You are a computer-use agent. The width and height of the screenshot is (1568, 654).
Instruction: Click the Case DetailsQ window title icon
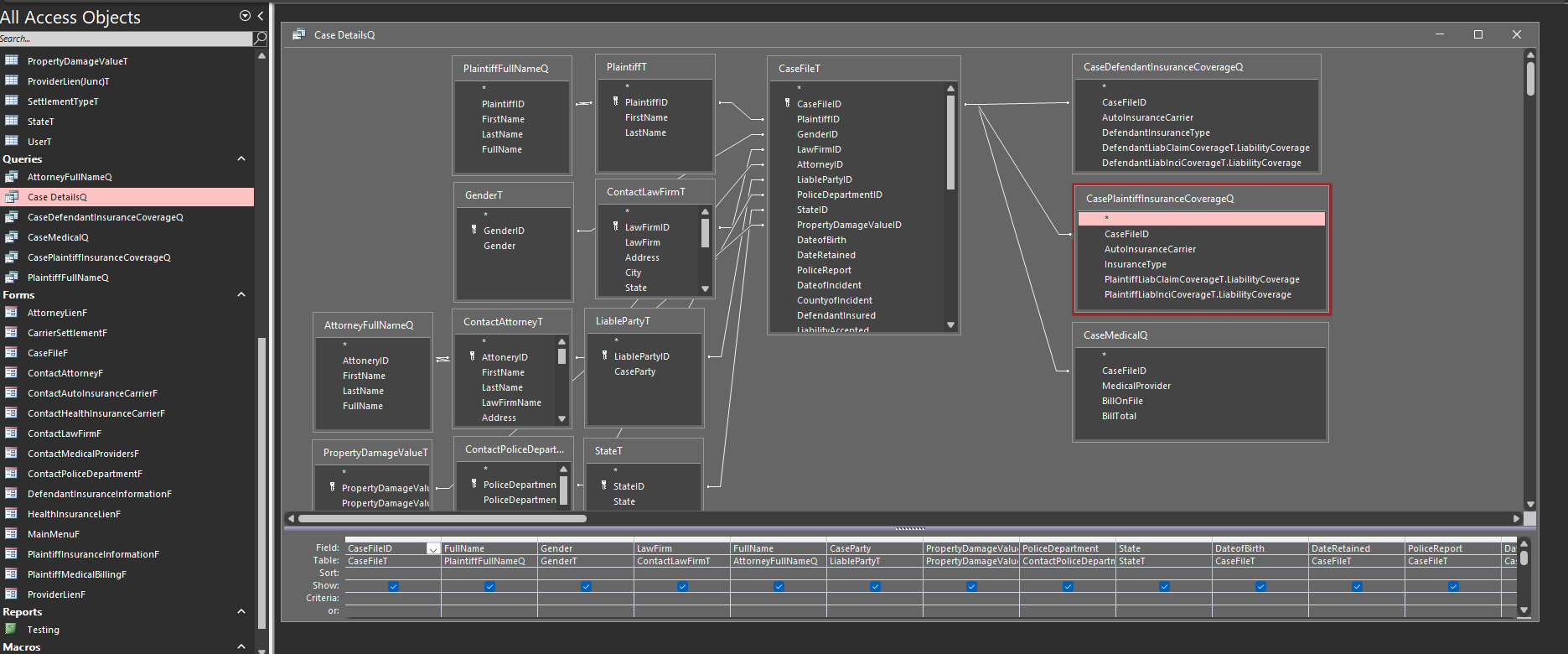pos(298,34)
